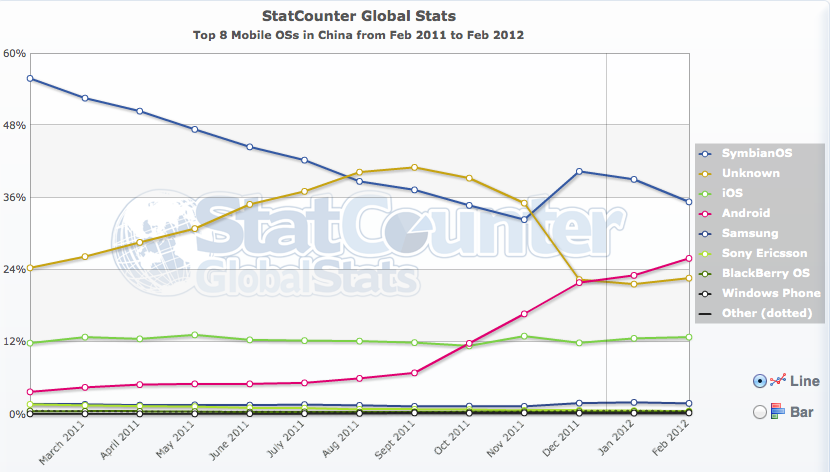Click the Unknown legend marker icon
Screen dimensions: 834x472
tap(706, 173)
